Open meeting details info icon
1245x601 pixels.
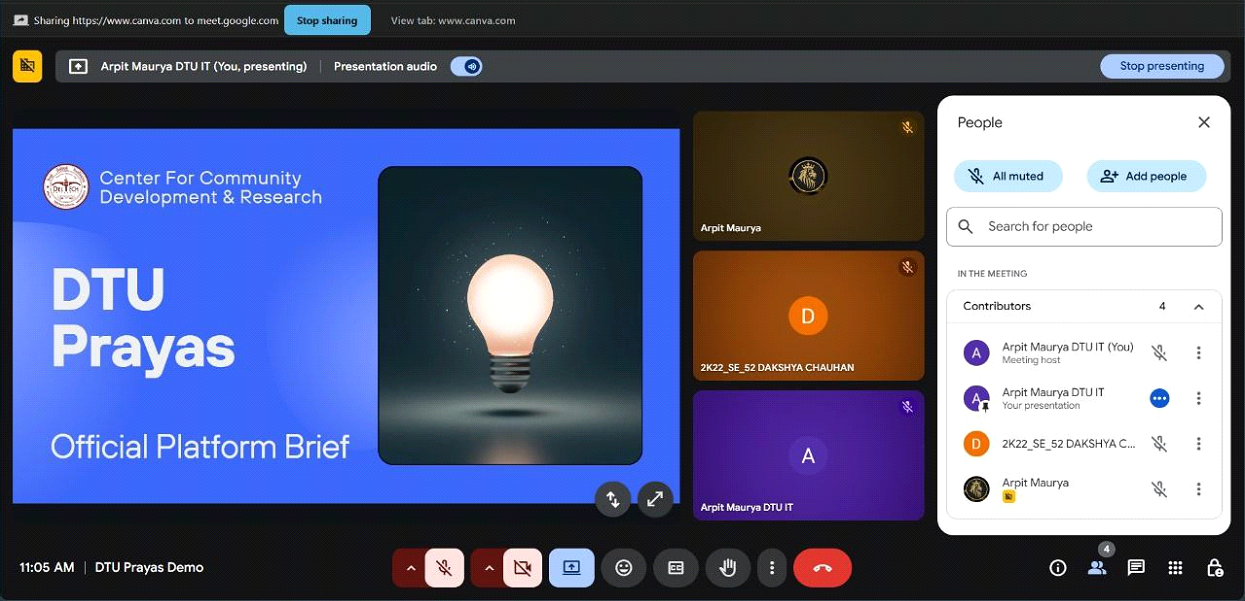1057,568
